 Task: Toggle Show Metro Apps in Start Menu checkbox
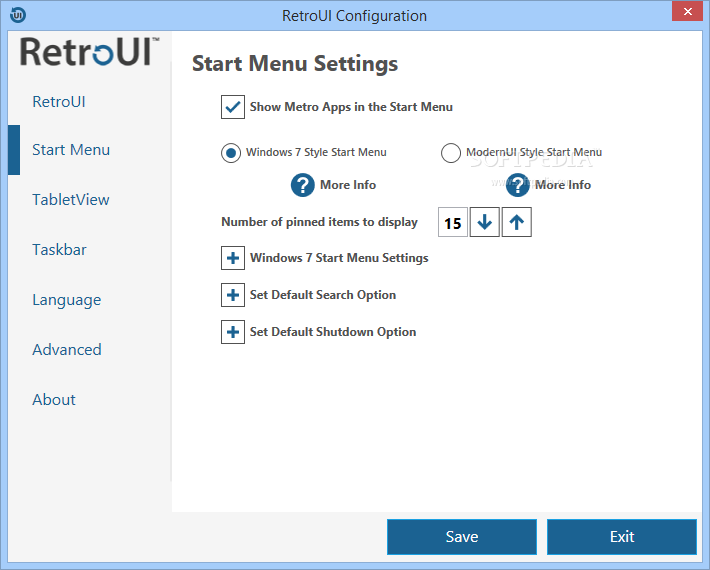click(x=233, y=107)
